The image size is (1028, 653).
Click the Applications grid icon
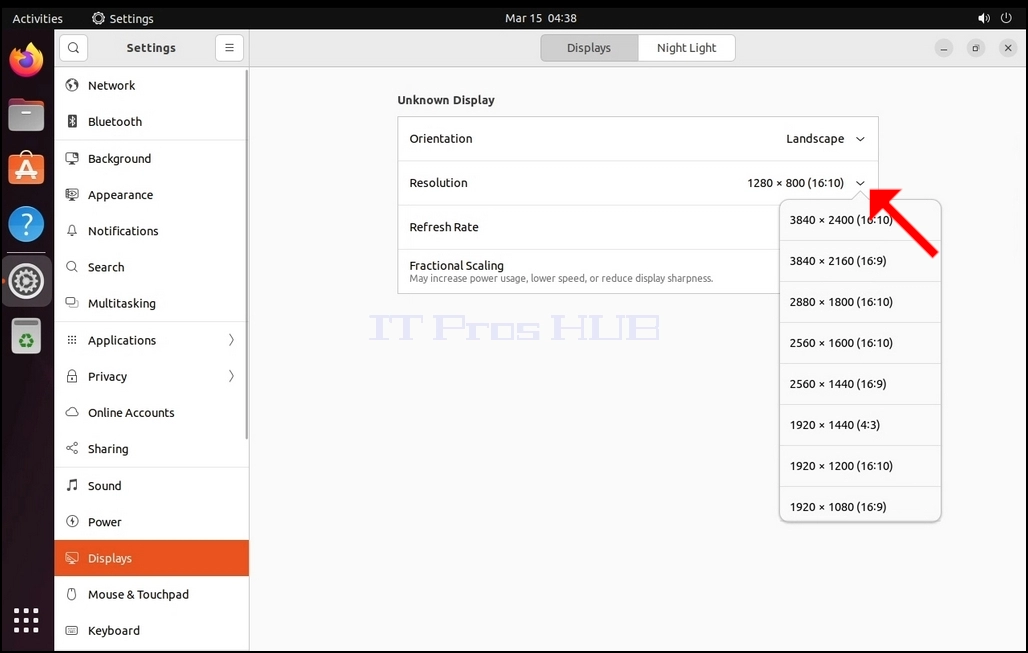point(72,340)
